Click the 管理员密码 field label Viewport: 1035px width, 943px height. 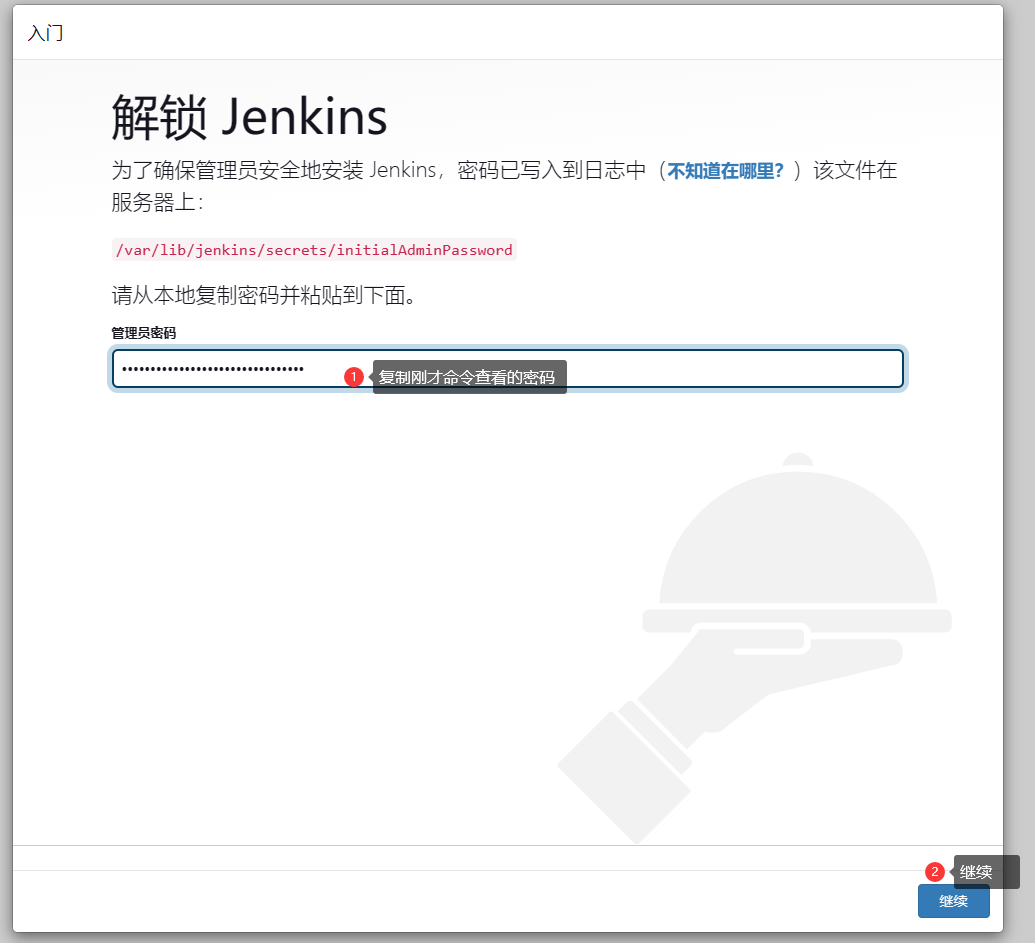coord(144,333)
